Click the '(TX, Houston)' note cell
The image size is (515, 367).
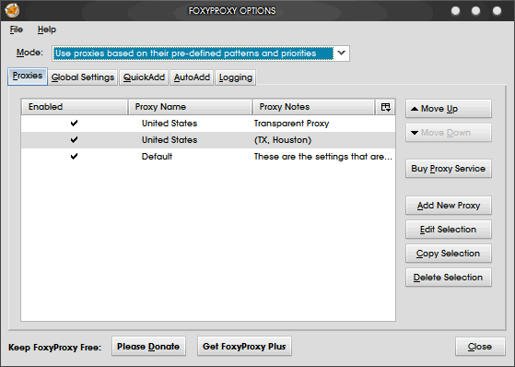(283, 140)
